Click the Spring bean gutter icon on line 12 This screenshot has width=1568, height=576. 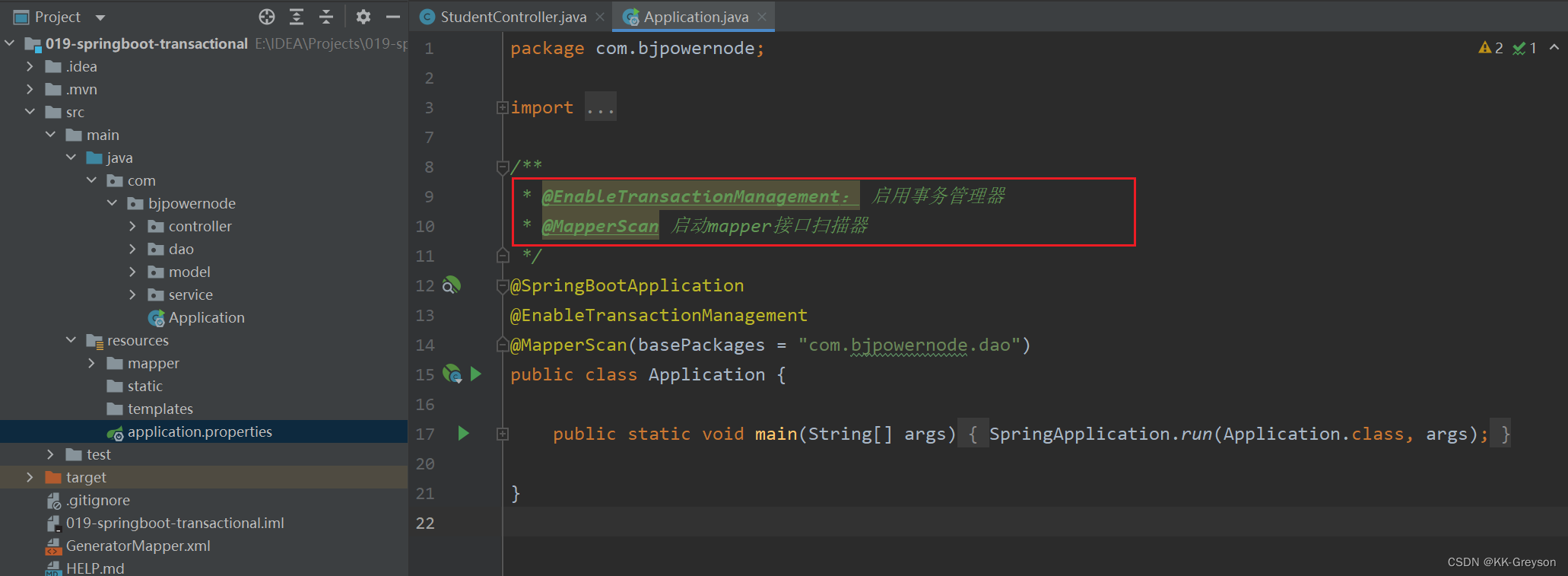[x=452, y=285]
